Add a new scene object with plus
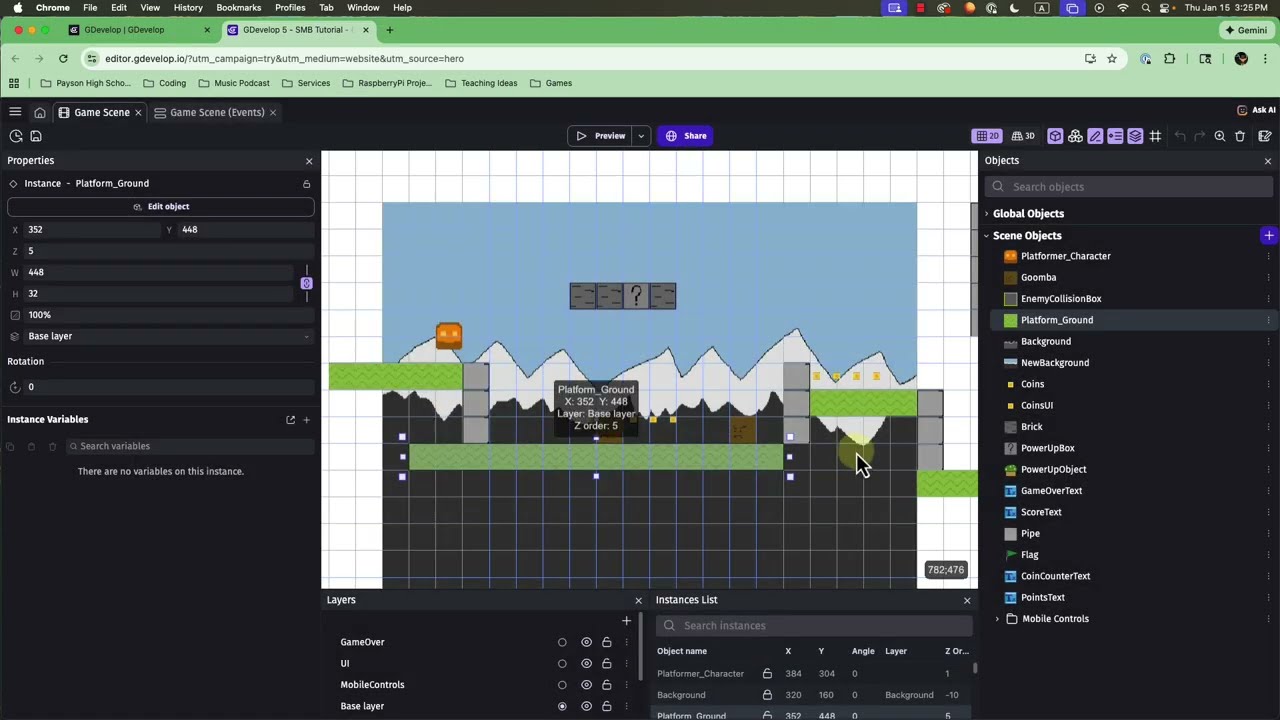Screen dimensions: 1280x720 coord(1268,236)
